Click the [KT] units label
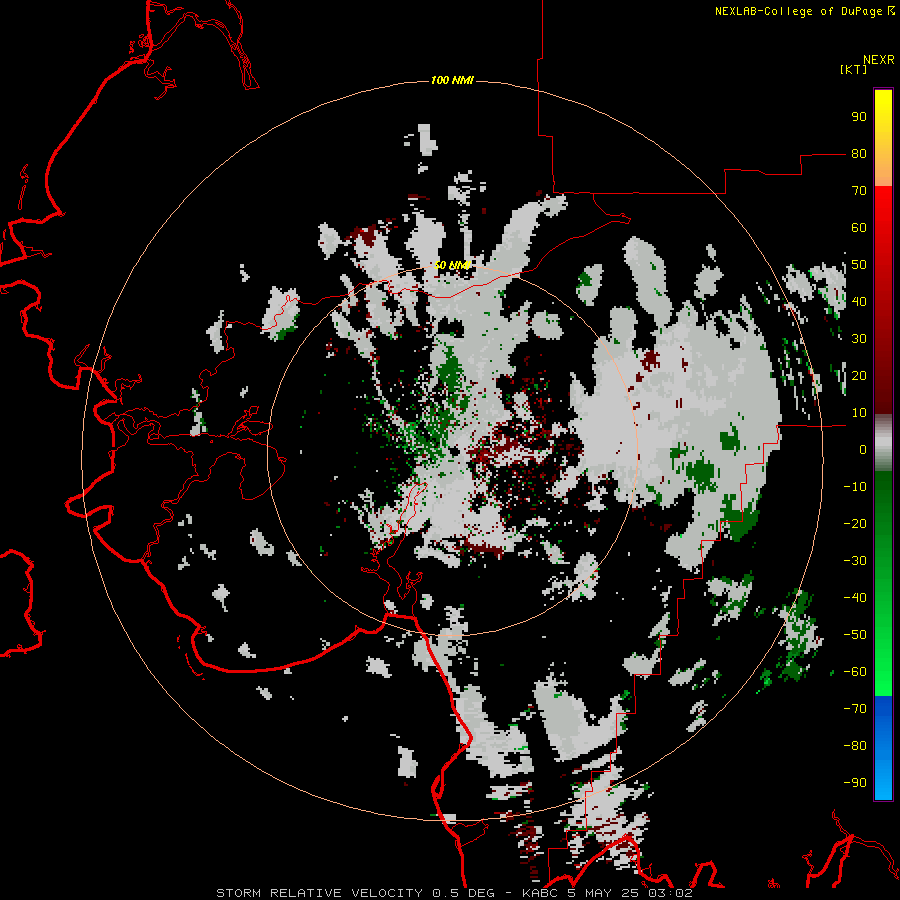Screen dimensions: 900x900 point(854,69)
